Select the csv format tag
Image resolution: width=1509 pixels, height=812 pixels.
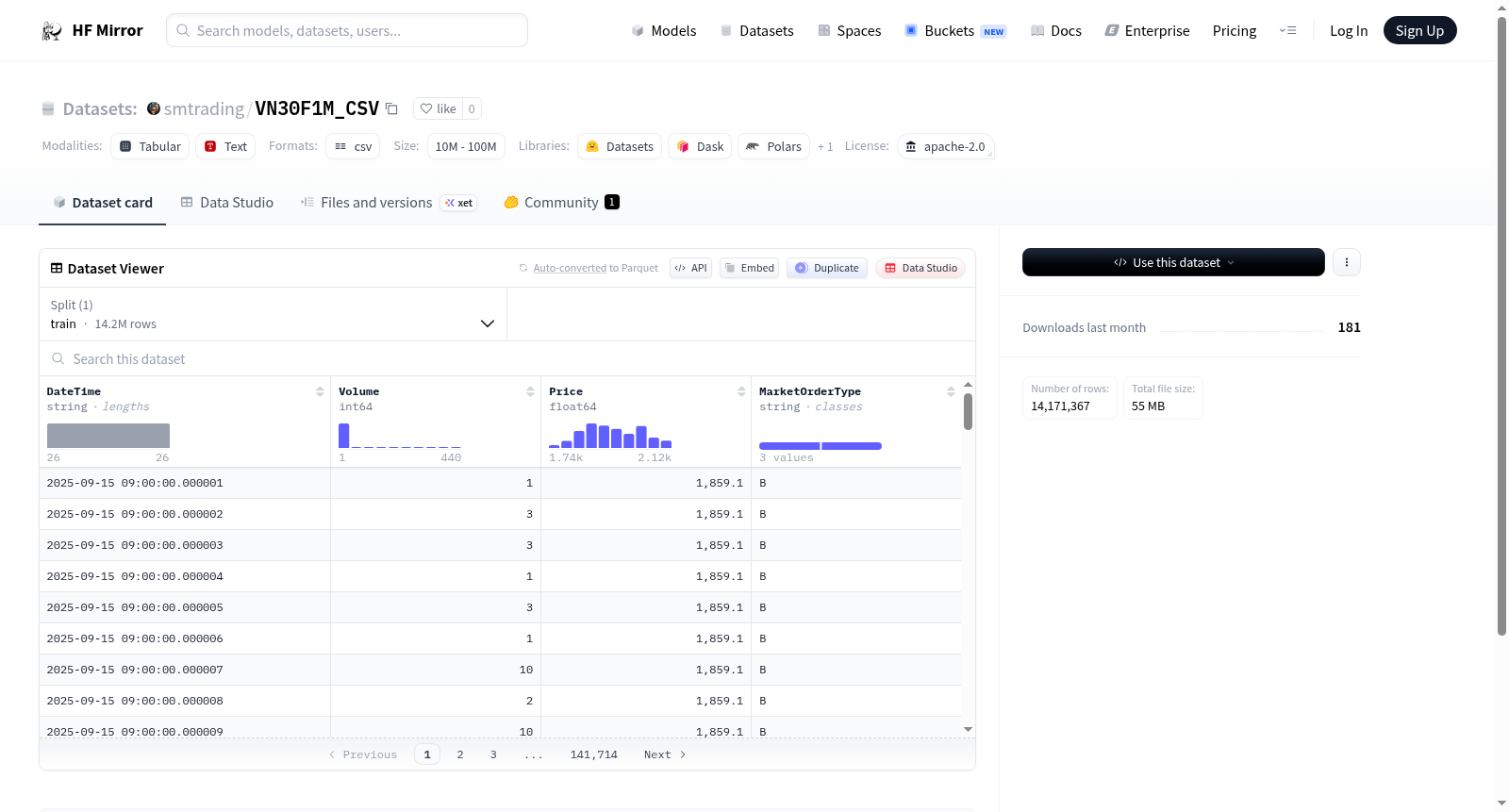point(353,146)
